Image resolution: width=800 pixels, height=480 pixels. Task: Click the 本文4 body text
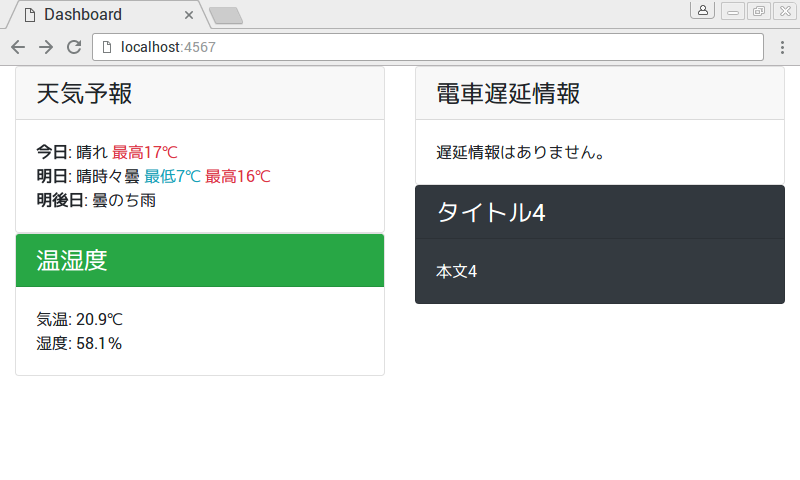click(x=457, y=271)
